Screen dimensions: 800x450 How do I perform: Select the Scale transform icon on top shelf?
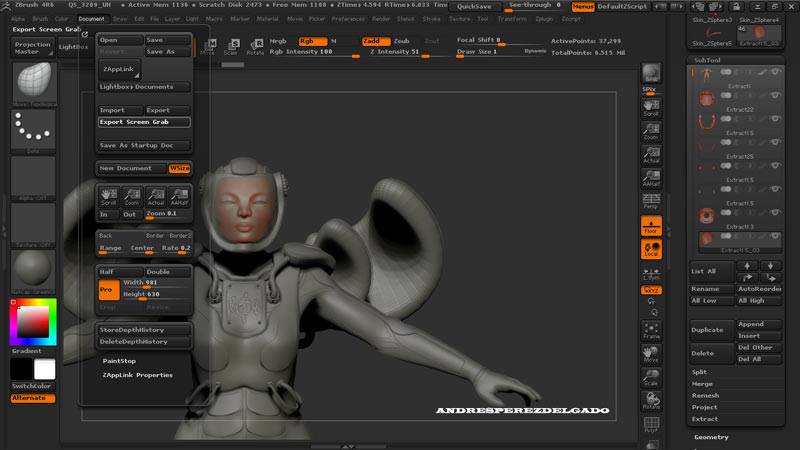pos(231,46)
